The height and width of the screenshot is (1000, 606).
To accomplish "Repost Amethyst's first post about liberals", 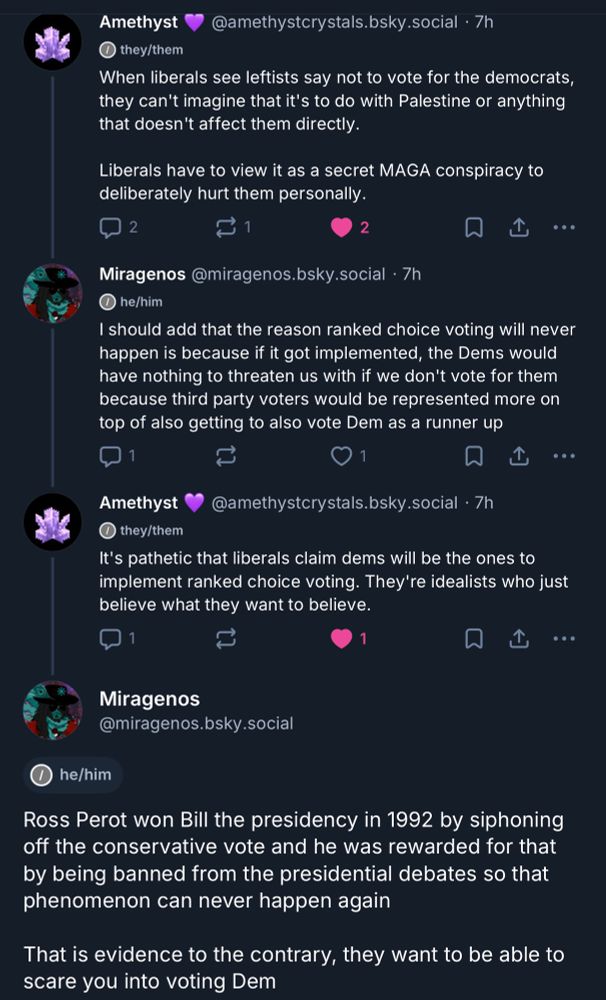I will click(x=225, y=228).
